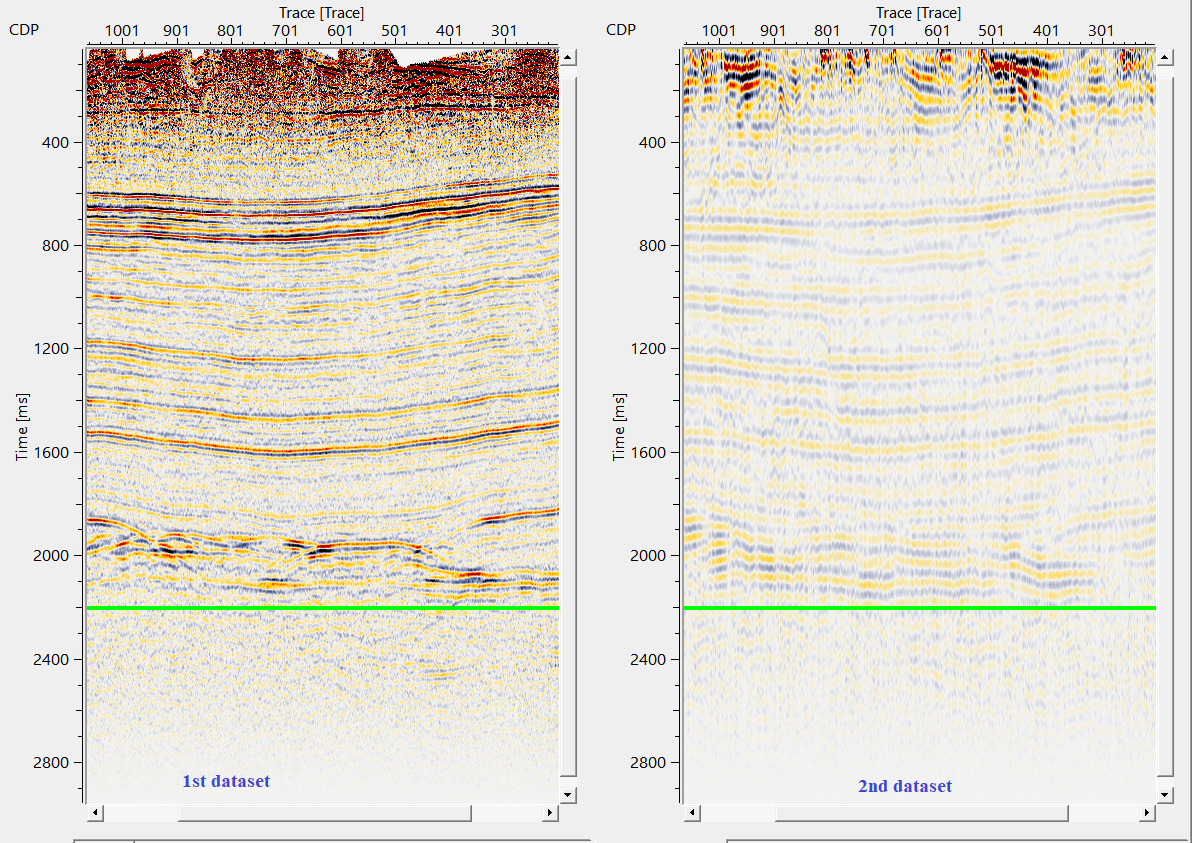Click the right arrow of the 1st dataset horizontal scrollbar
The height and width of the screenshot is (843, 1192).
coord(549,813)
